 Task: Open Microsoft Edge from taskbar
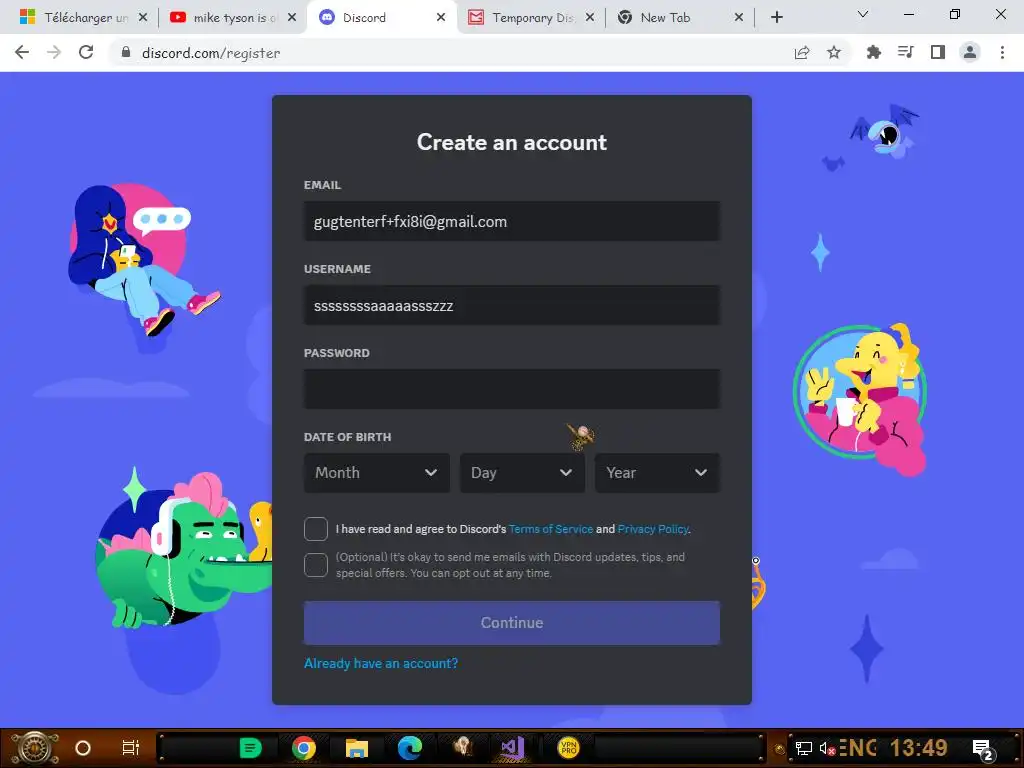(x=410, y=748)
